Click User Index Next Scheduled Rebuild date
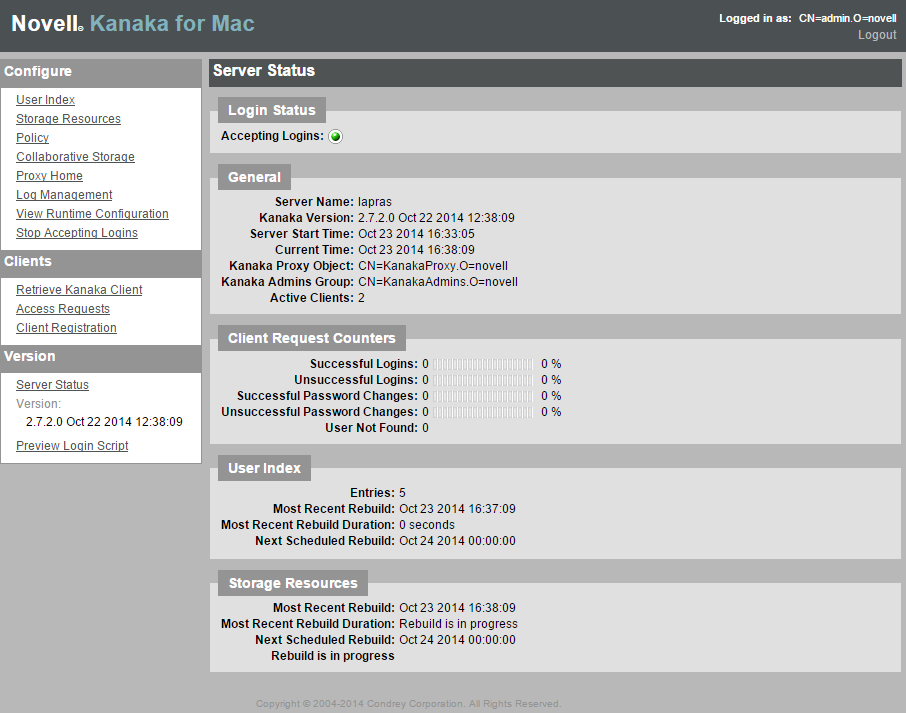This screenshot has width=906, height=713. (457, 541)
